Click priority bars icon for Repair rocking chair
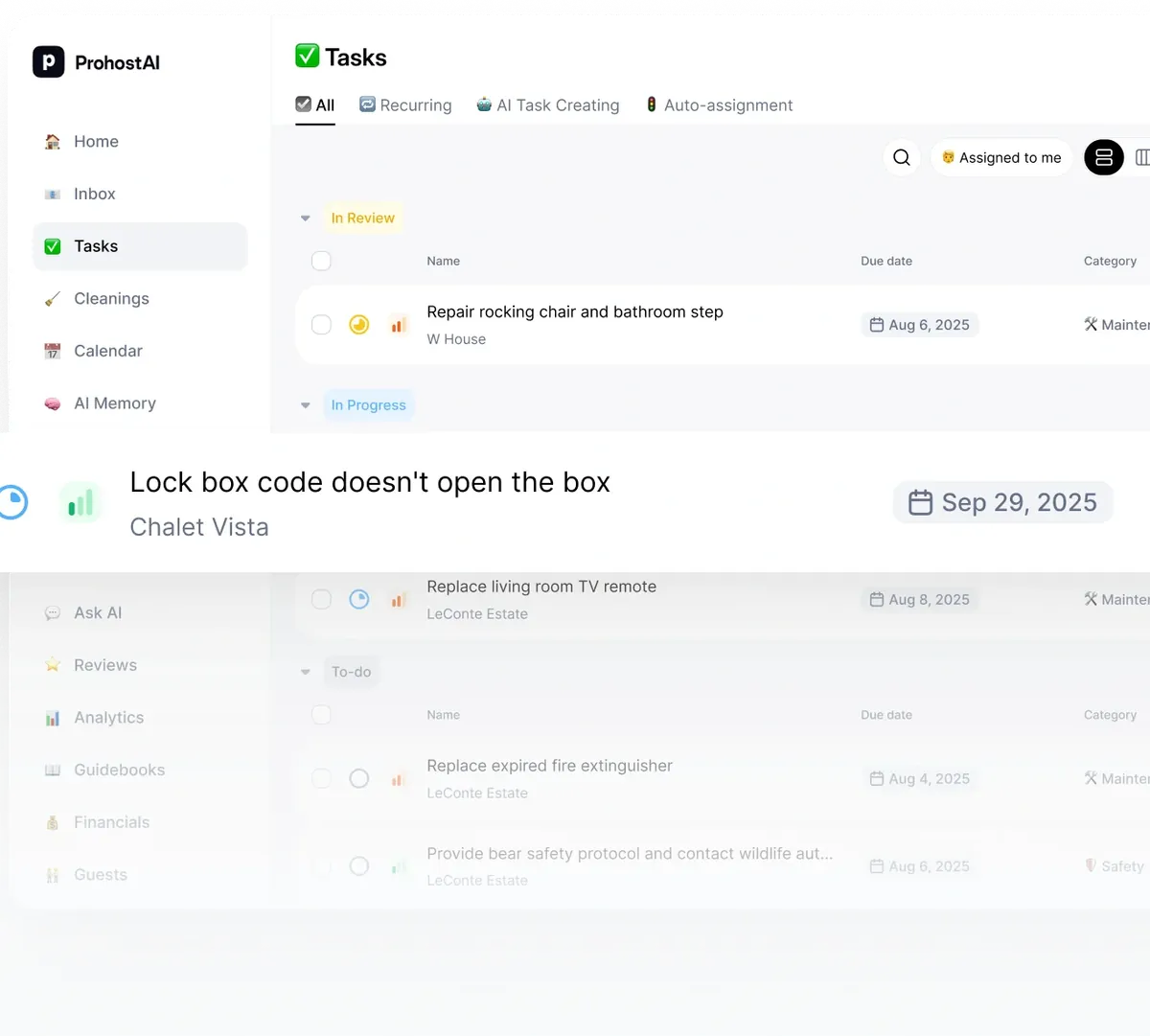The height and width of the screenshot is (1036, 1150). pyautogui.click(x=399, y=325)
